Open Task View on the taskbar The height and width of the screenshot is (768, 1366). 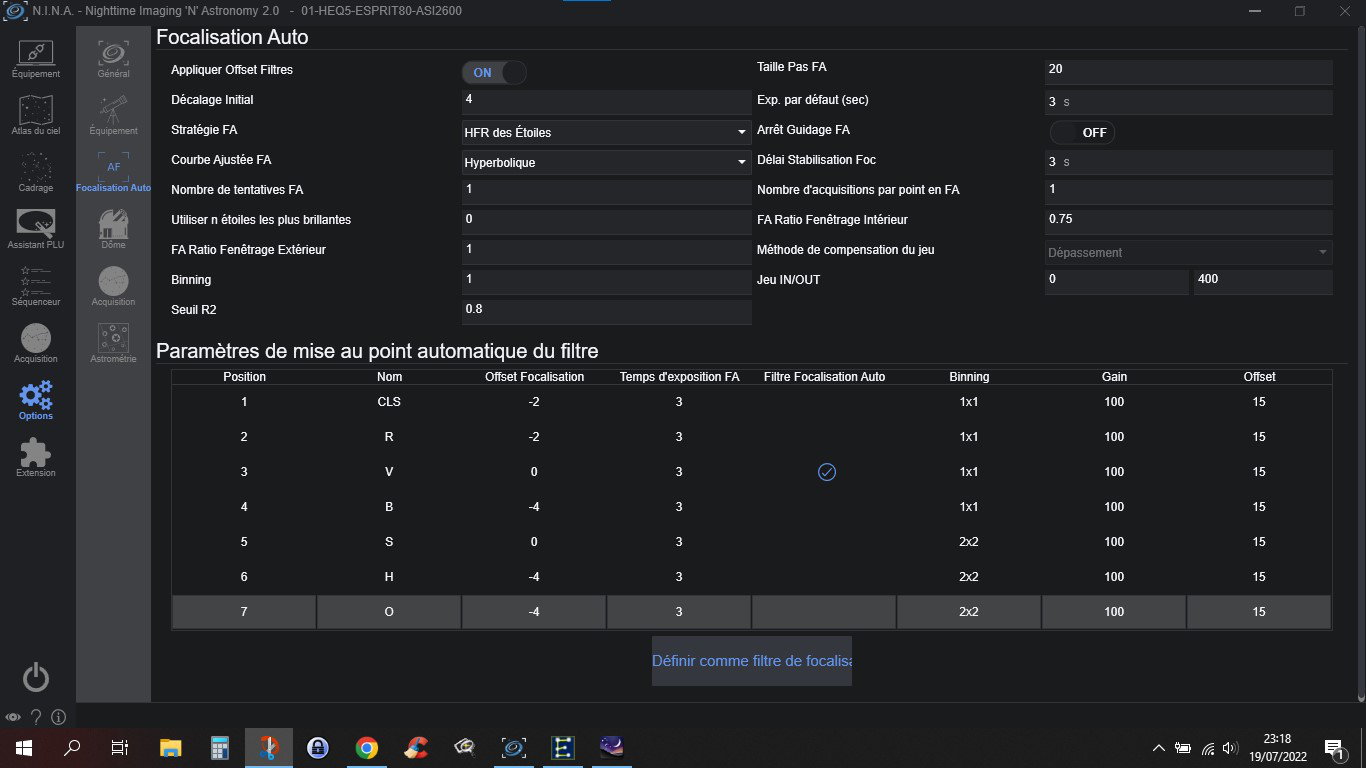coord(120,748)
